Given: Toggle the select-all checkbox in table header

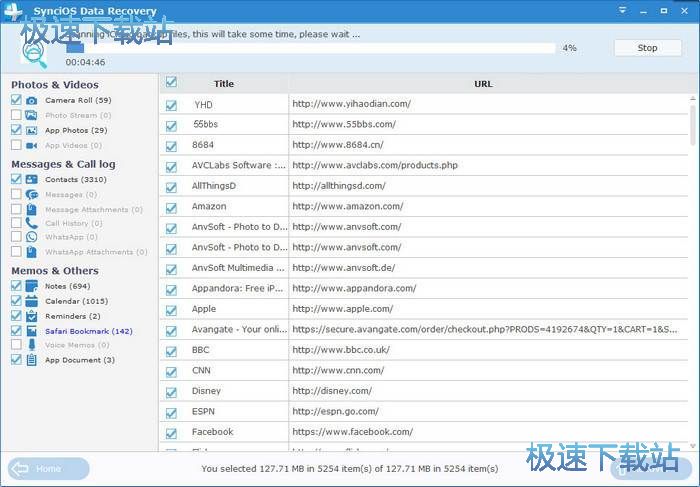Looking at the screenshot, I should click(x=171, y=82).
